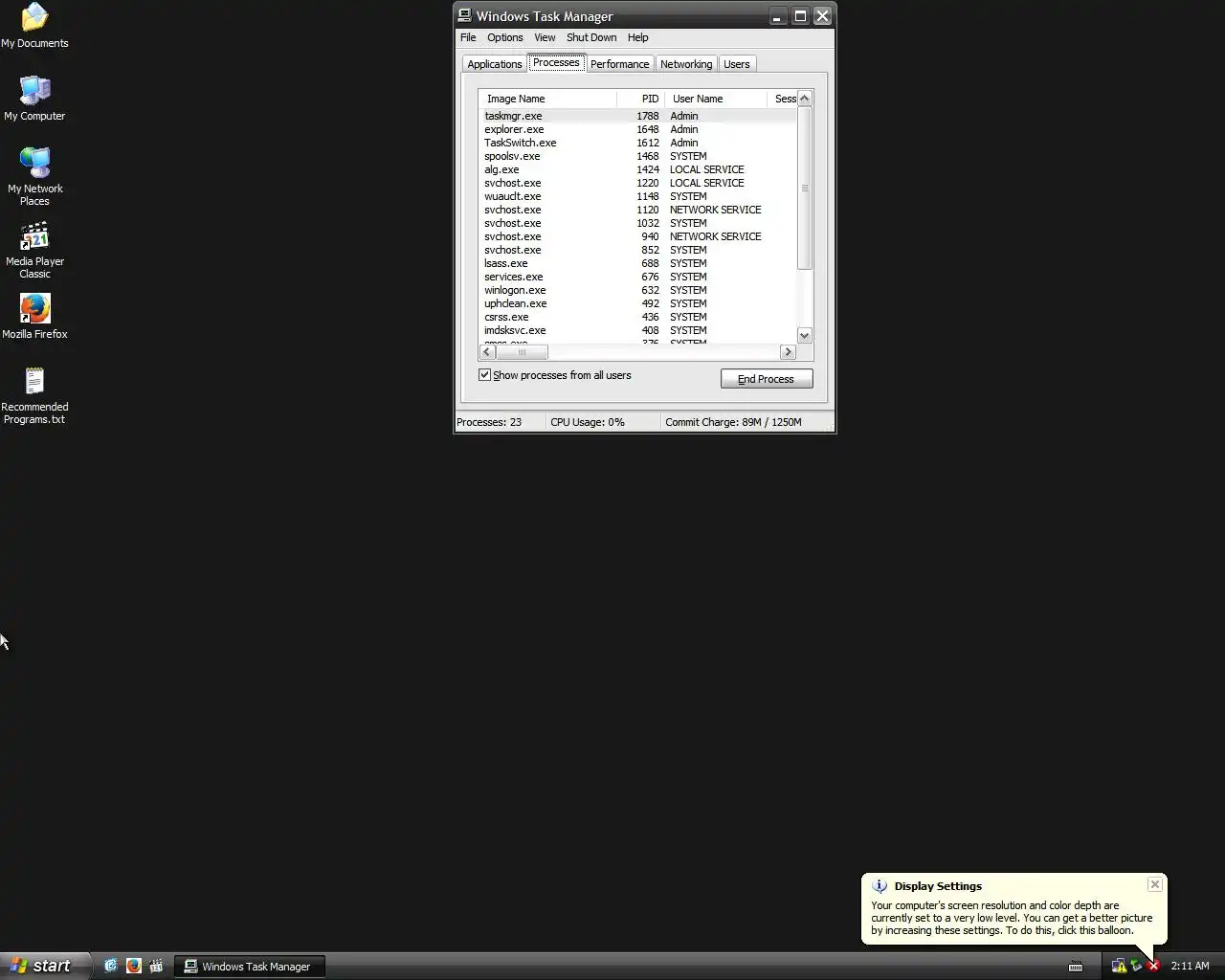Viewport: 1225px width, 980px height.
Task: Click the blue Quick Launch icon beside the Start button
Action: [111, 966]
